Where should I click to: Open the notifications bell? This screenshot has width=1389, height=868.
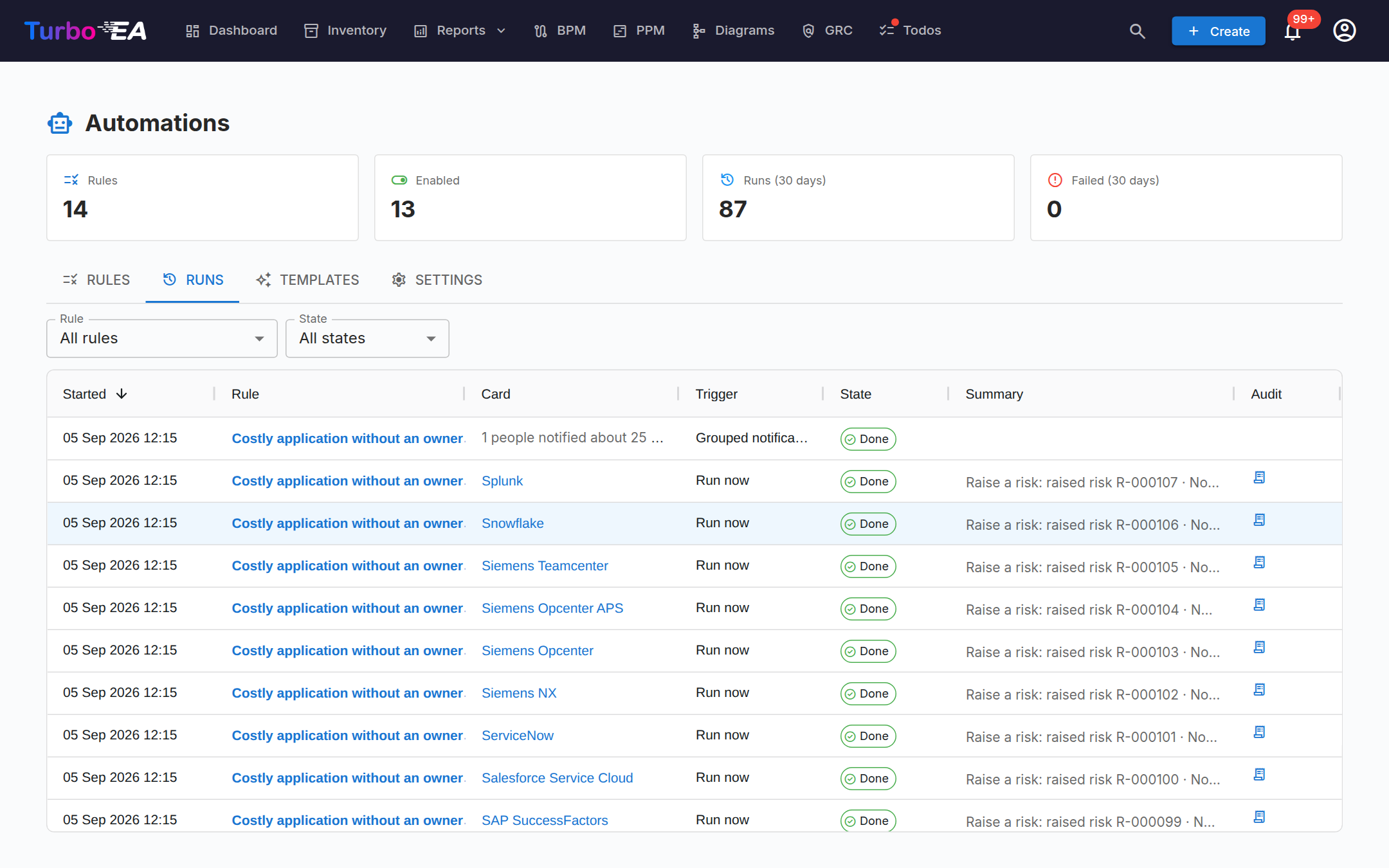click(x=1293, y=31)
